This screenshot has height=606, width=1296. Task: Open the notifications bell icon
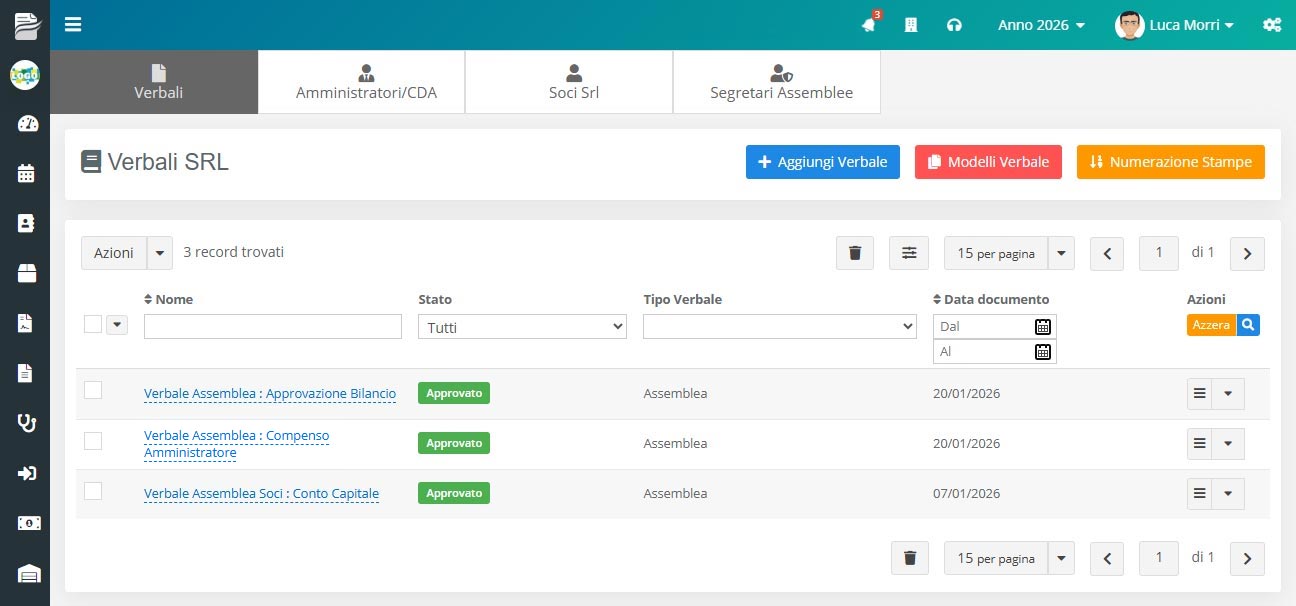pyautogui.click(x=868, y=25)
